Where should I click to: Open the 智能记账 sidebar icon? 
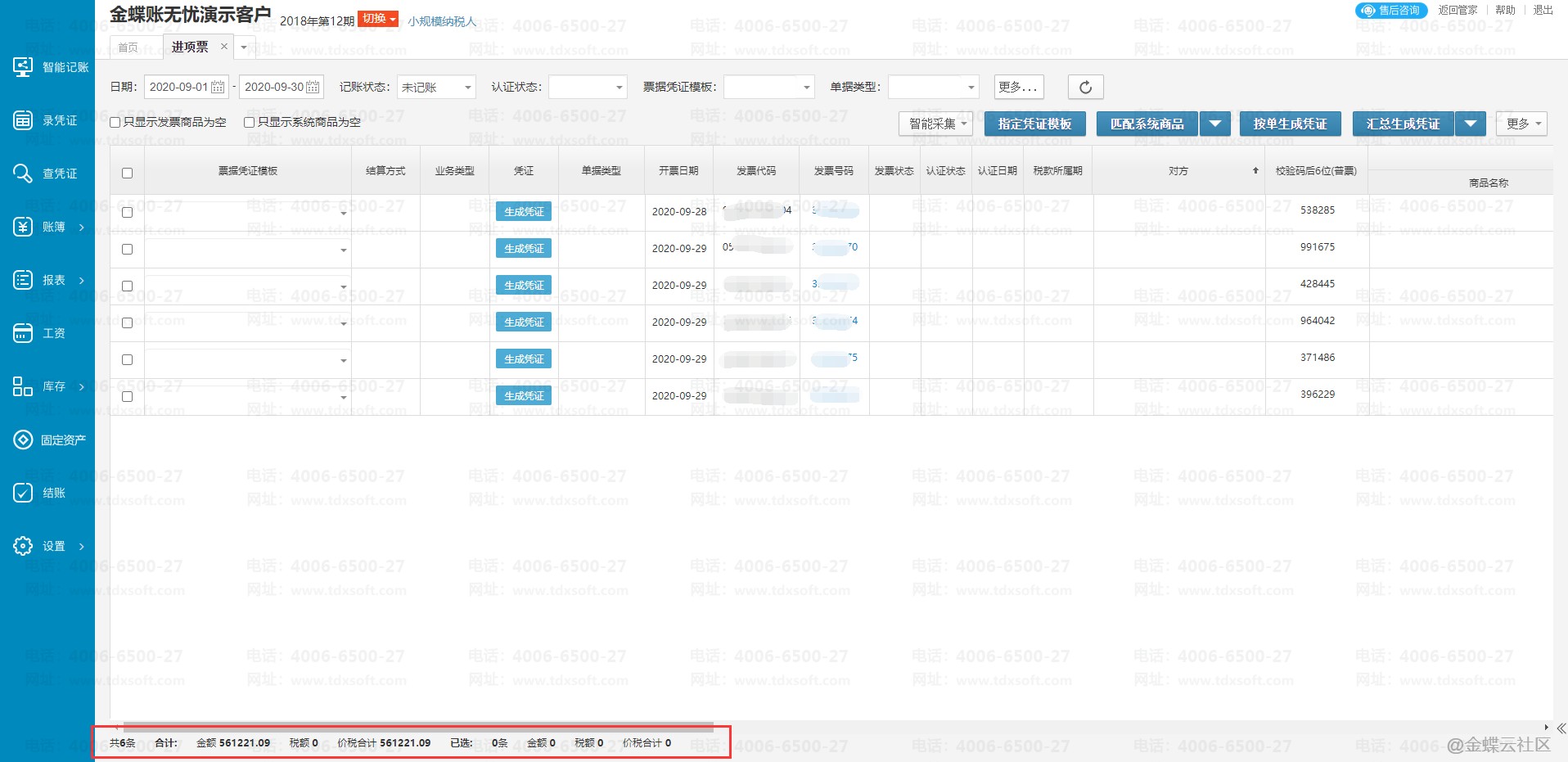[23, 67]
